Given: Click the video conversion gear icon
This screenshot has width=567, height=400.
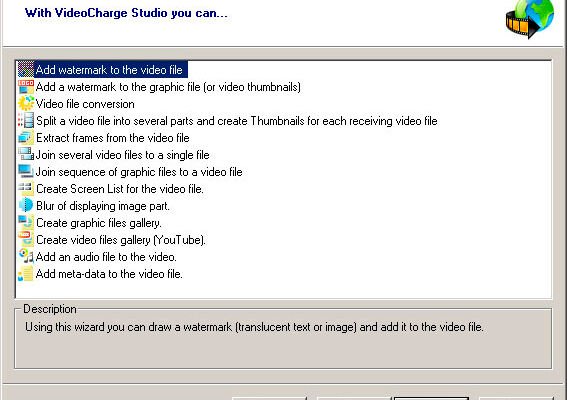Looking at the screenshot, I should (x=26, y=104).
